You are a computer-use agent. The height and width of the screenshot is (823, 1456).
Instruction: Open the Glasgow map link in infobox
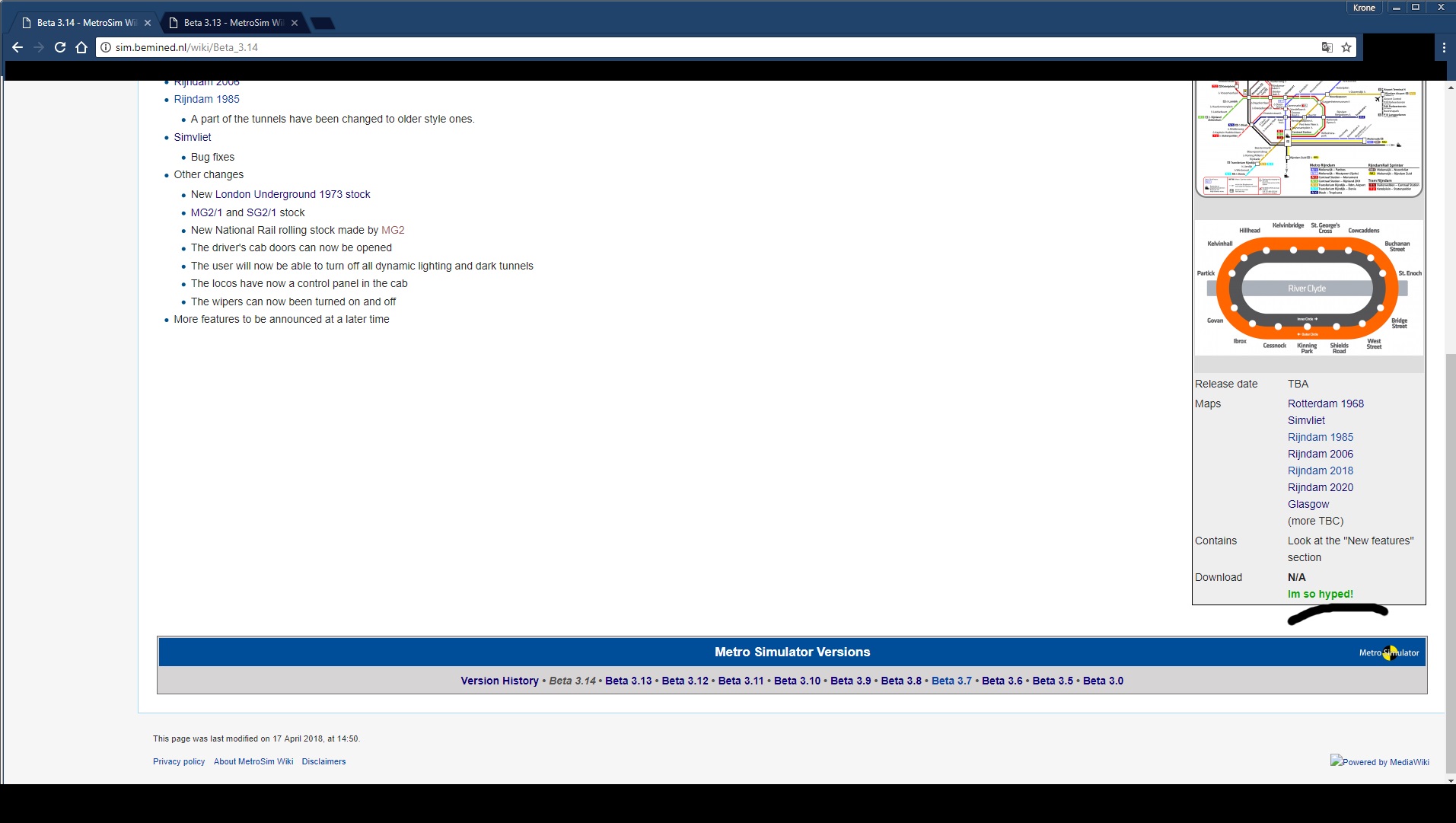coord(1308,504)
